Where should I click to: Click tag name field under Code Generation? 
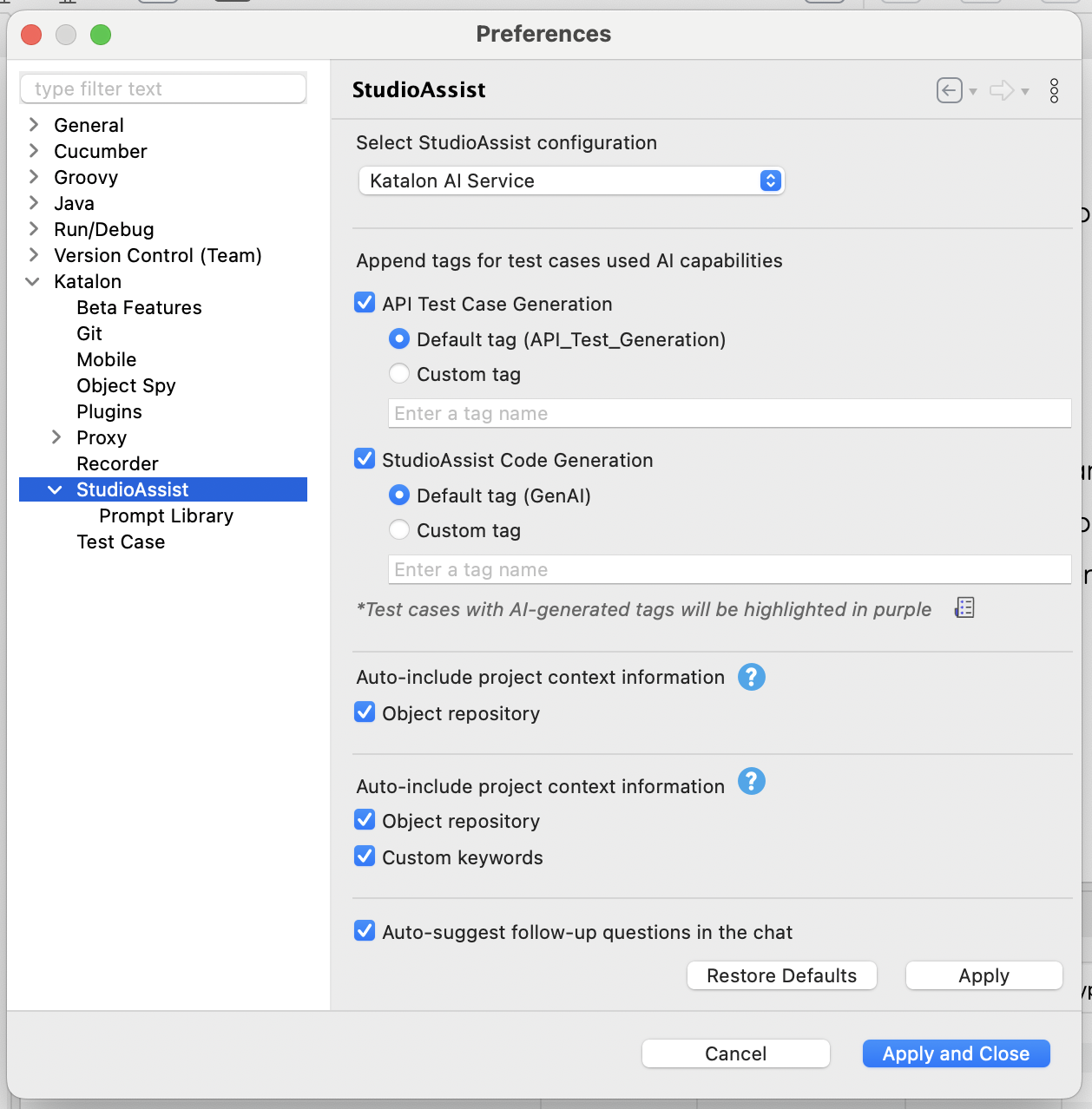click(x=729, y=569)
